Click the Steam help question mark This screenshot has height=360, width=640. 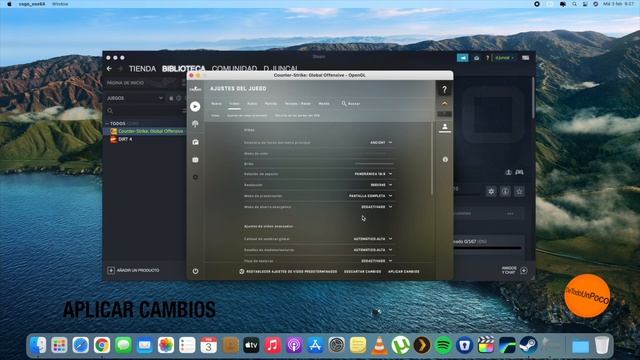[487, 58]
